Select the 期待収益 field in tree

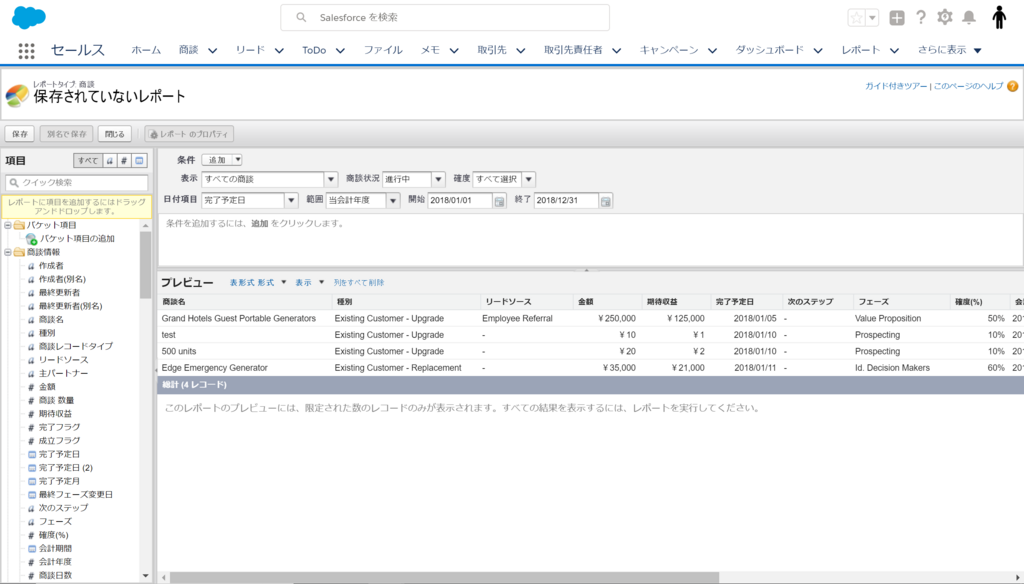coord(55,414)
